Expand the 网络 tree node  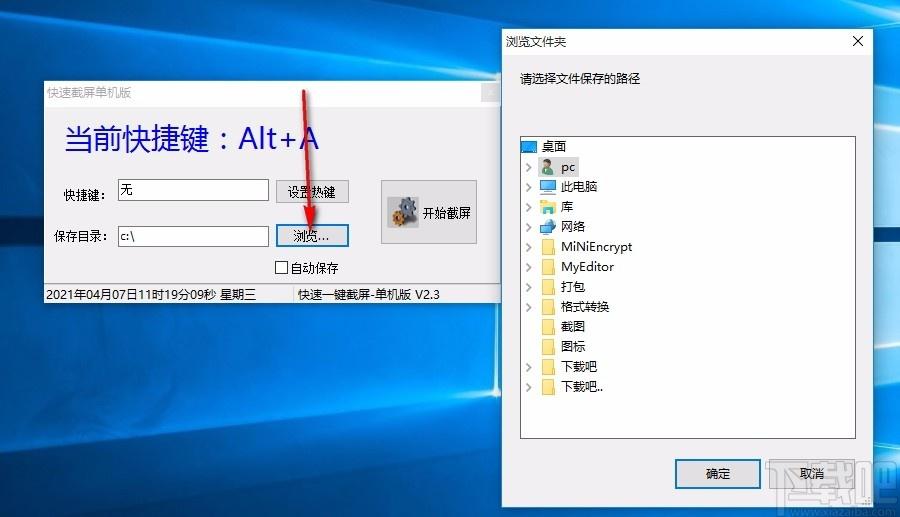click(x=528, y=227)
